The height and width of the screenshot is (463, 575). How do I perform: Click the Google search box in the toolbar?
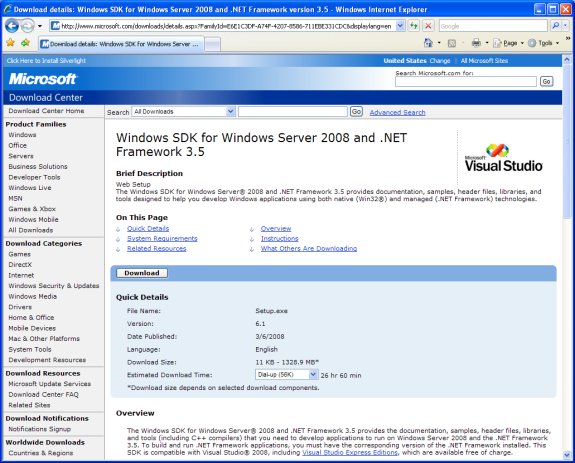tap(493, 26)
